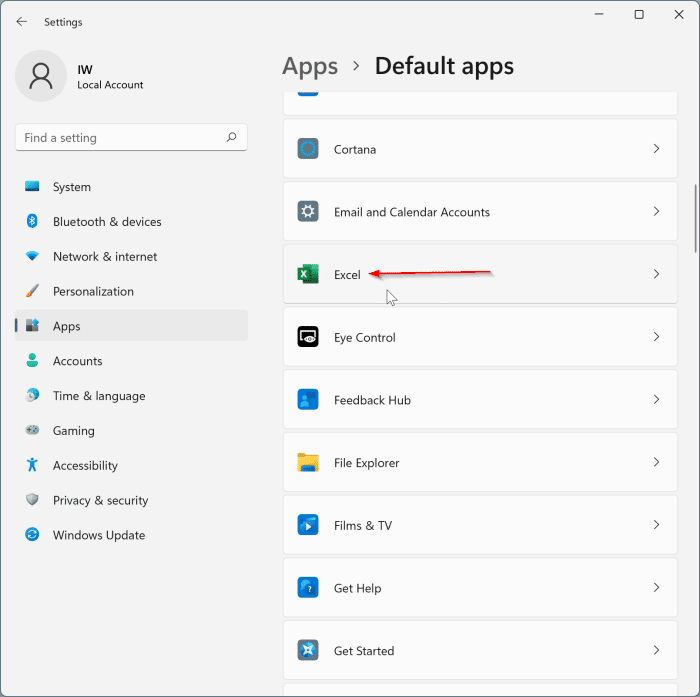The height and width of the screenshot is (697, 700).
Task: Click the Email and Calendar gear icon
Action: [x=308, y=211]
